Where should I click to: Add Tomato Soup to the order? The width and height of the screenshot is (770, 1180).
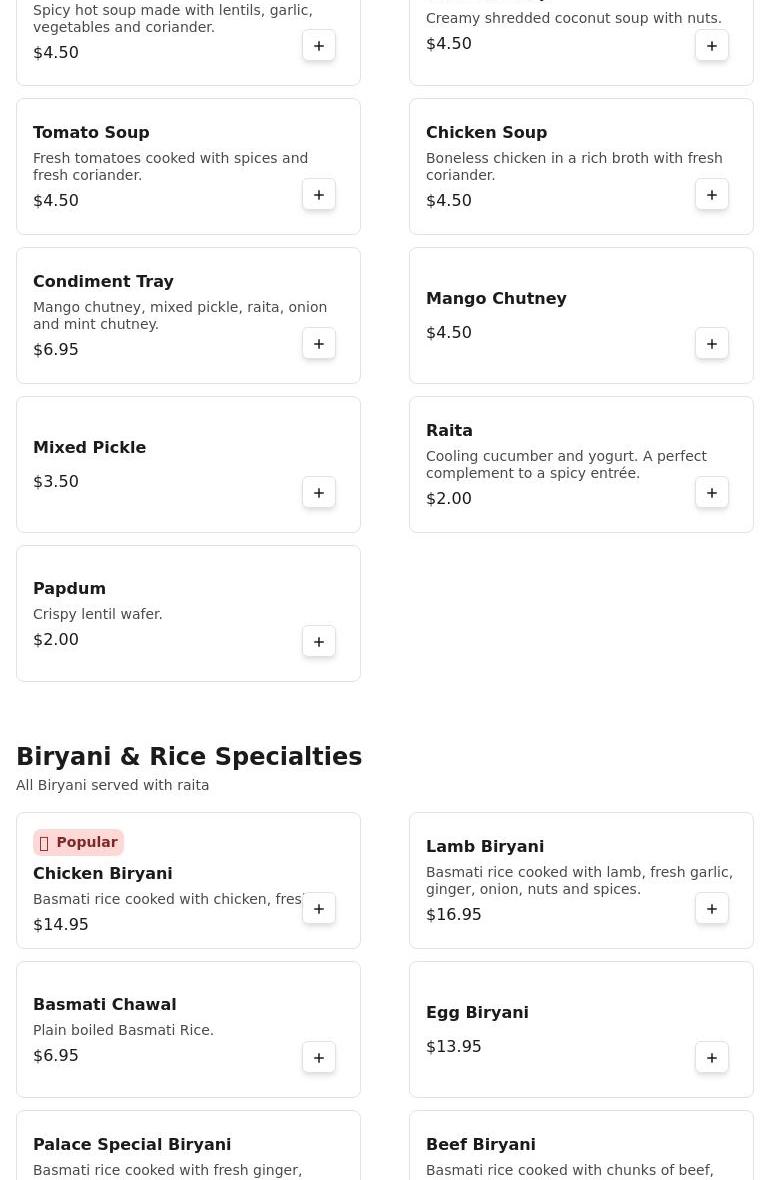pyautogui.click(x=319, y=195)
